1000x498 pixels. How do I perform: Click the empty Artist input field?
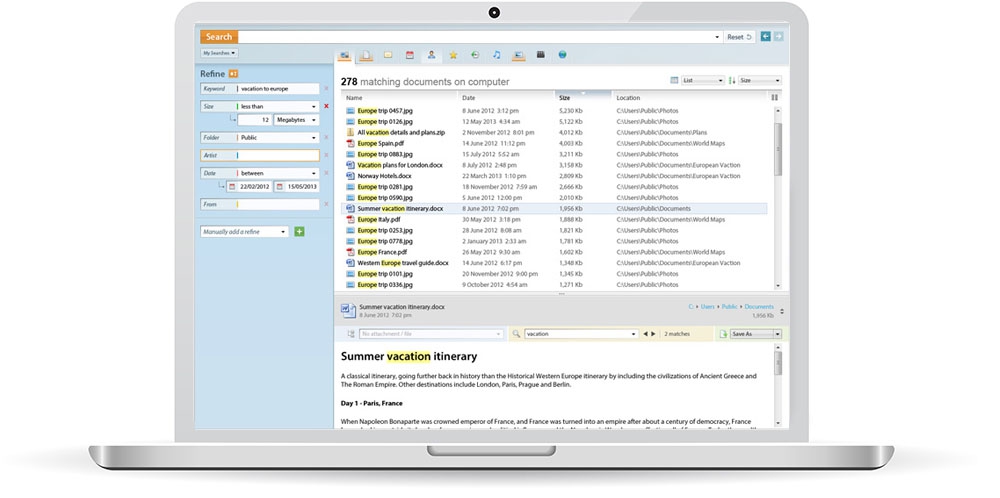pyautogui.click(x=276, y=155)
